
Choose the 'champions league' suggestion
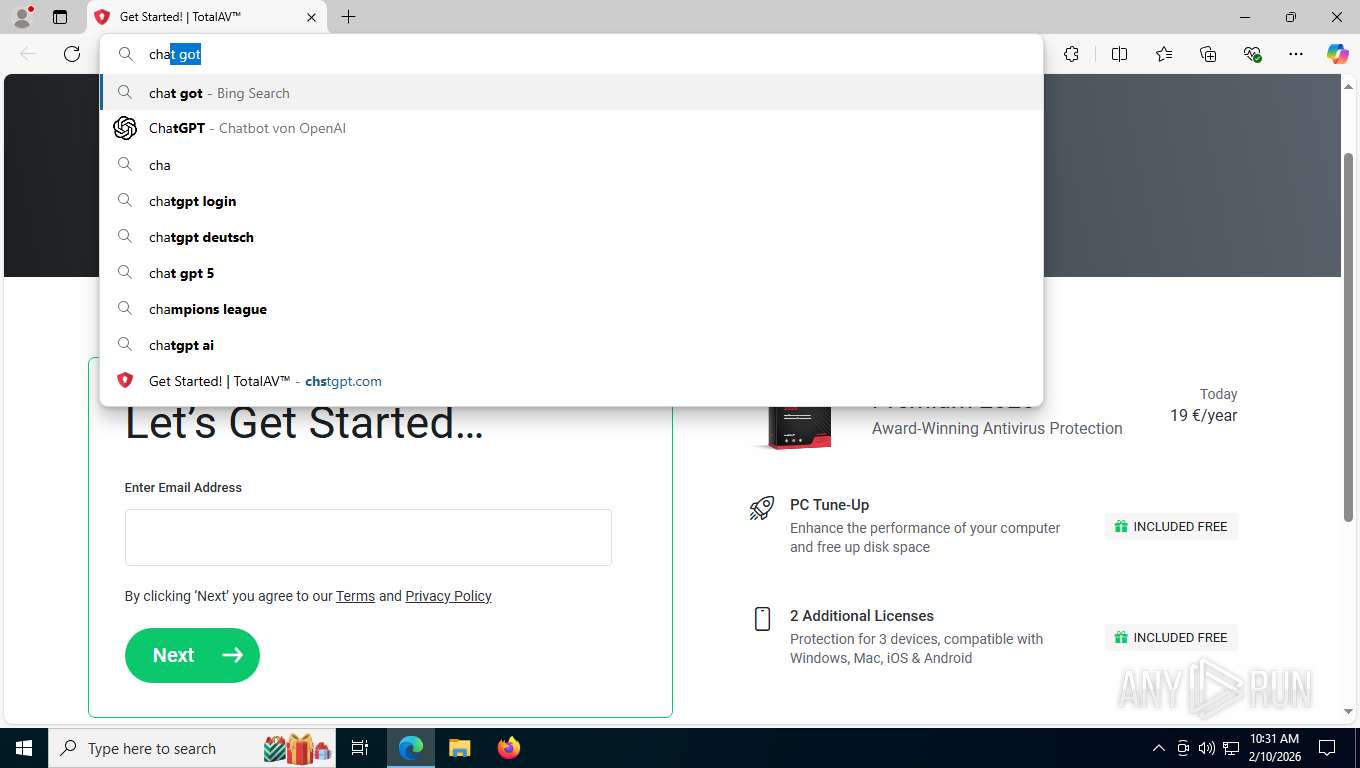[572, 309]
